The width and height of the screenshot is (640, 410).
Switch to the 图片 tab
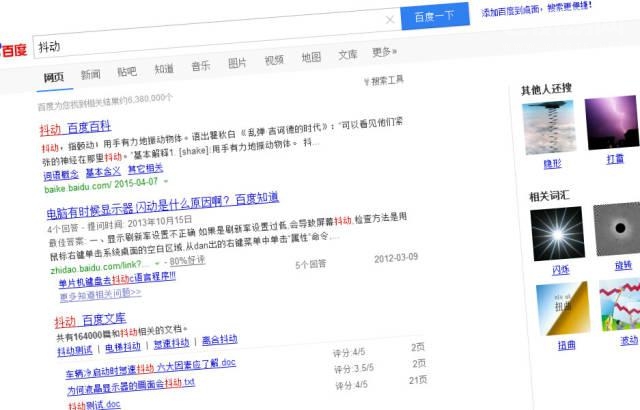237,63
